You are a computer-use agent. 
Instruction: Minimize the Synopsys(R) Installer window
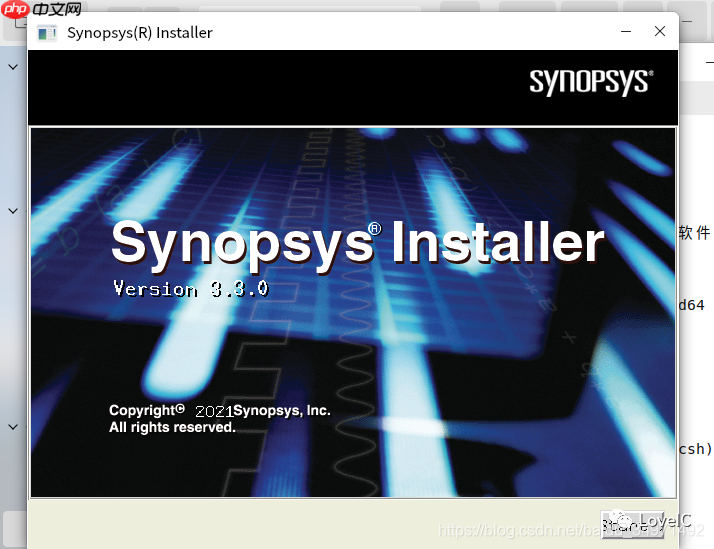click(x=626, y=31)
